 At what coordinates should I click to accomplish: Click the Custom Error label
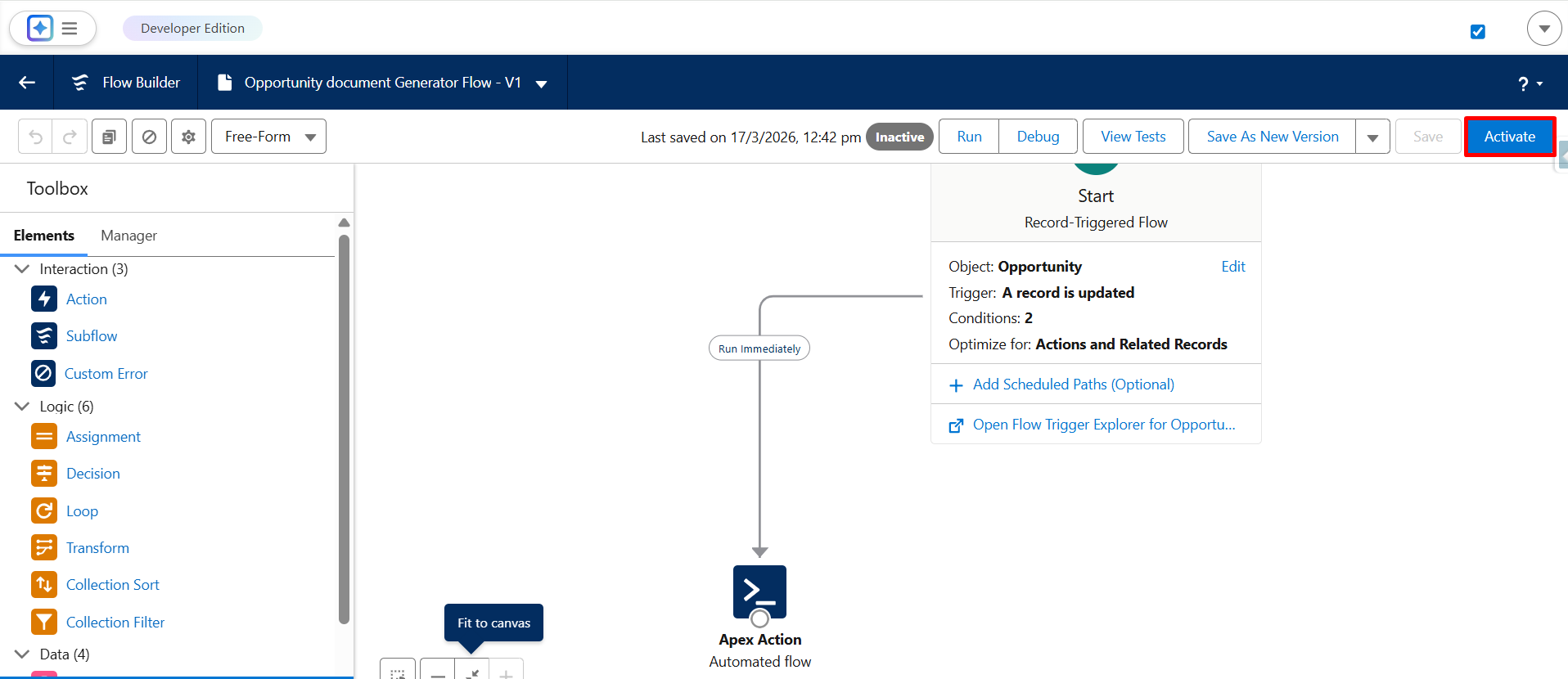pyautogui.click(x=106, y=374)
